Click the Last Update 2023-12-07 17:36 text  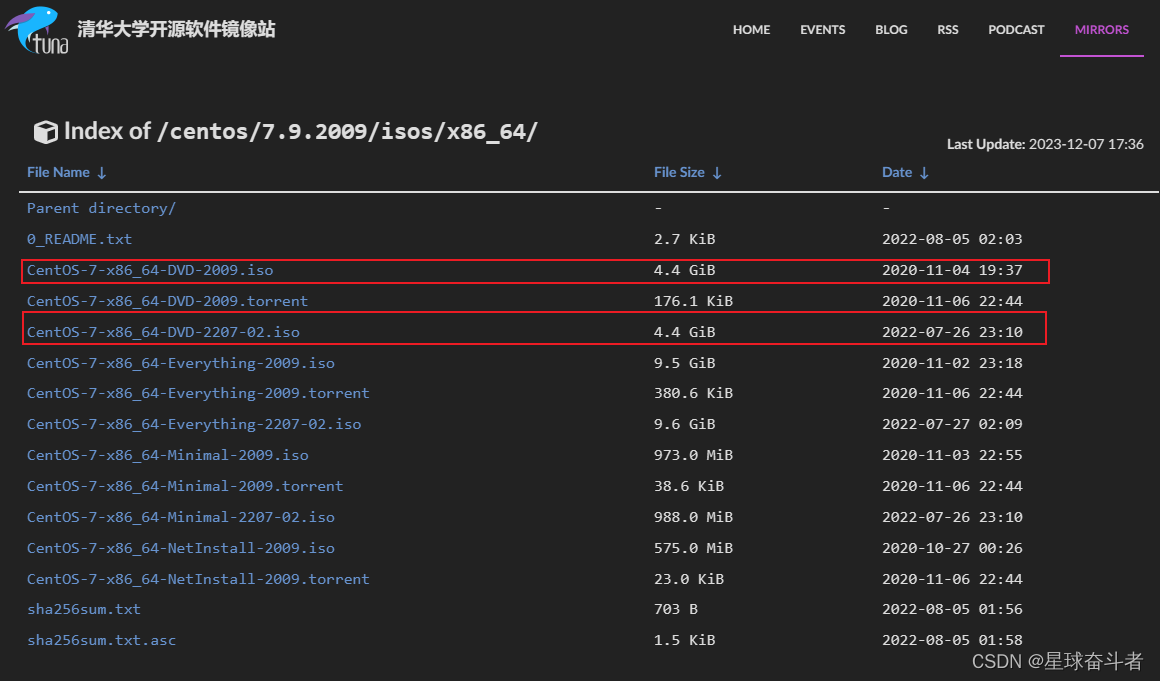coord(1045,144)
